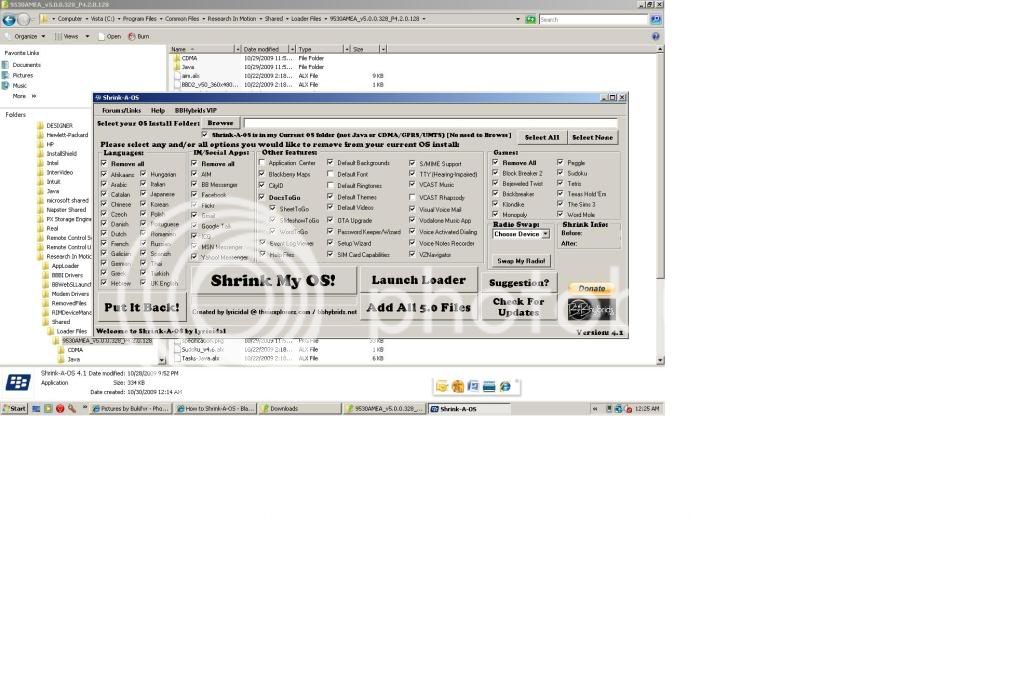Viewport: 1024px width, 675px height.
Task: Toggle the Facebook checkbox
Action: point(194,195)
